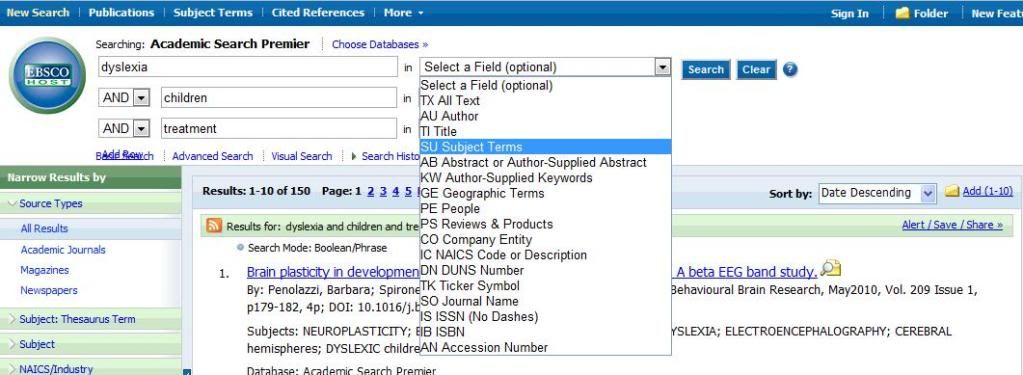Go to results page 3
The height and width of the screenshot is (375, 1023).
click(383, 191)
